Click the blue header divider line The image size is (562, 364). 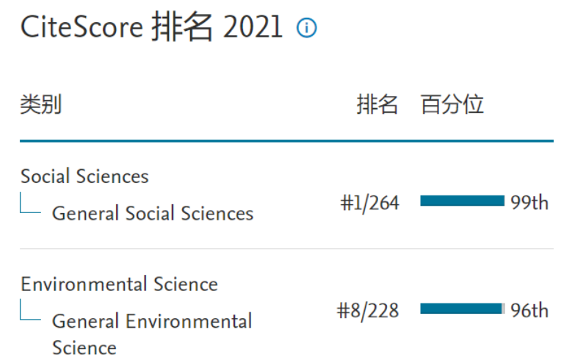[287, 141]
